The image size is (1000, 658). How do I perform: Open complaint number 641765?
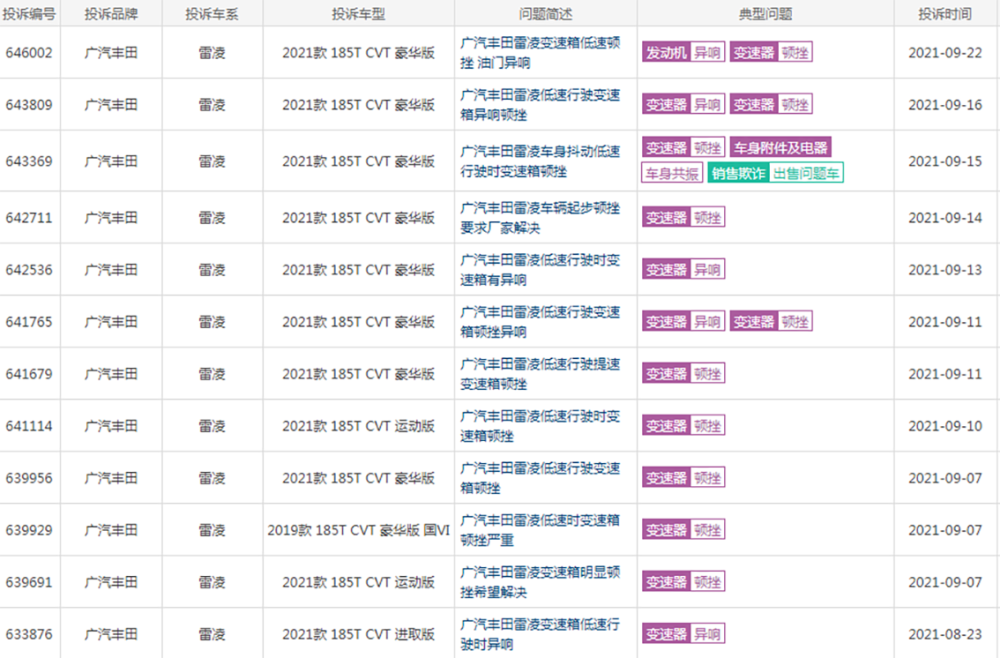(x=29, y=322)
